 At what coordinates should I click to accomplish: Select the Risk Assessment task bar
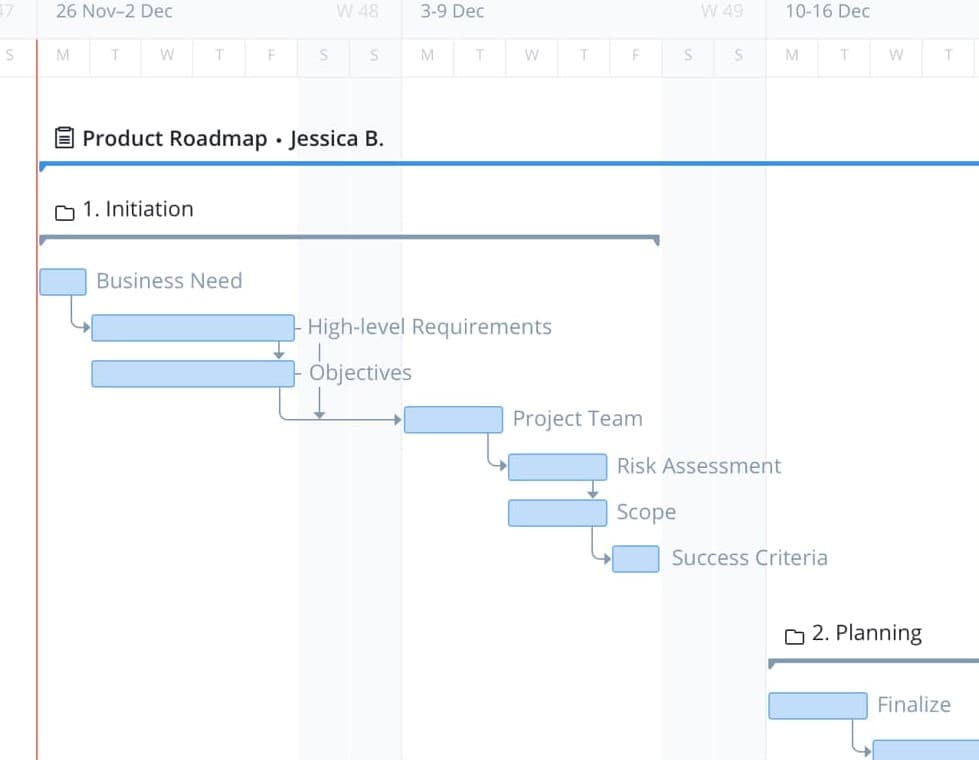(558, 467)
